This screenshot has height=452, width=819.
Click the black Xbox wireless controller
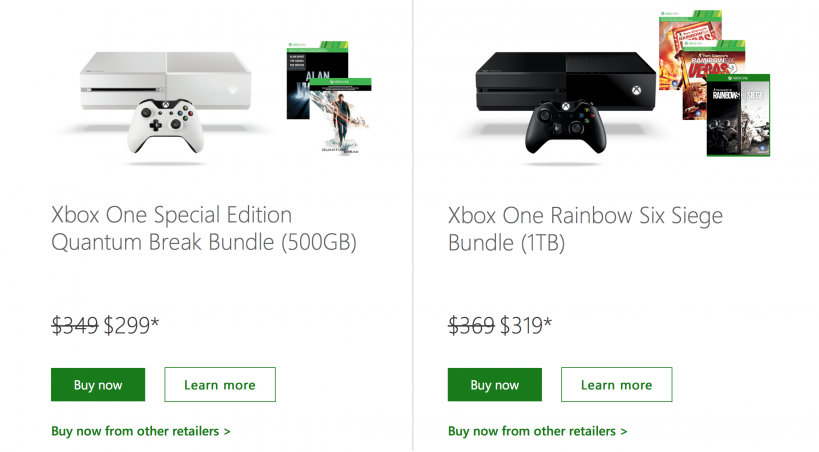pos(564,127)
